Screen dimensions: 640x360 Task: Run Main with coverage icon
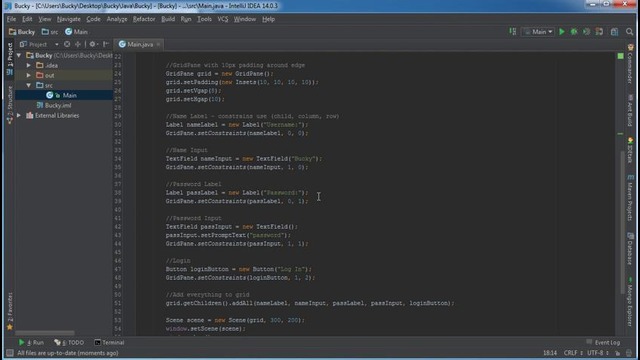587,32
